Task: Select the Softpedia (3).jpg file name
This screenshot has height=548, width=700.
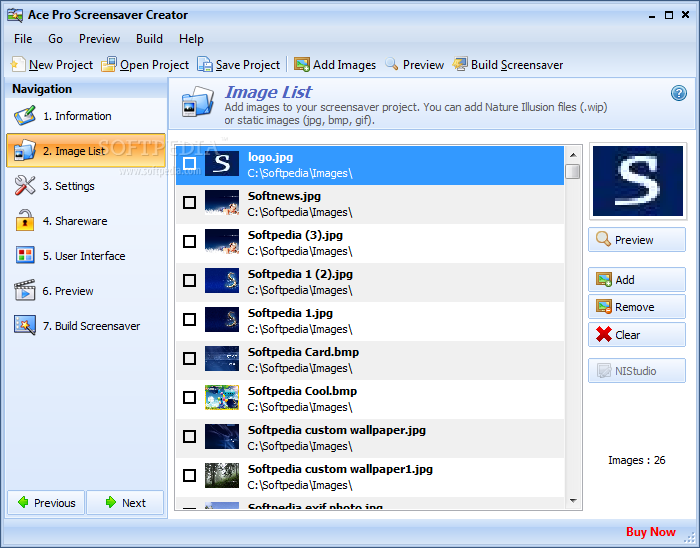Action: click(x=295, y=235)
